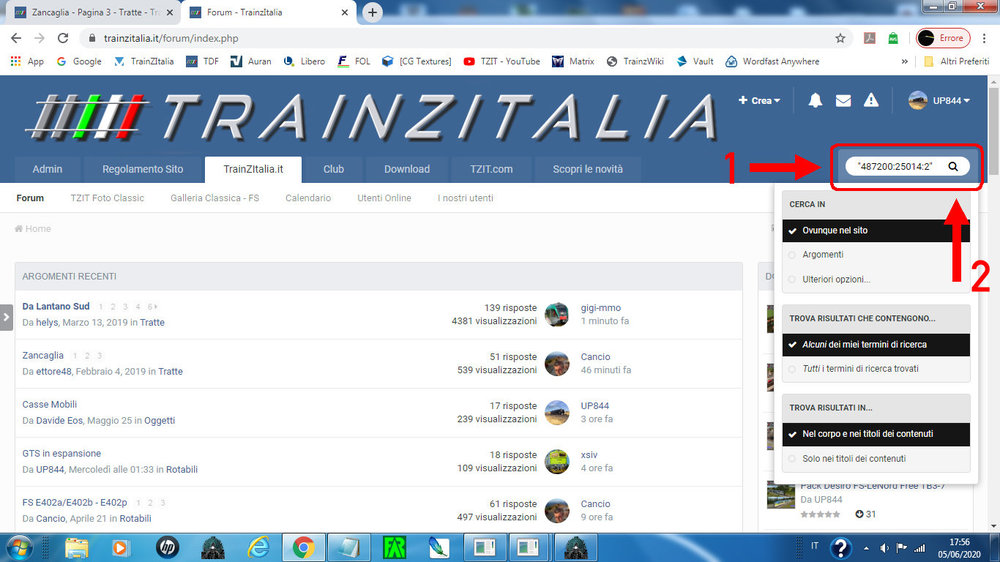The width and height of the screenshot is (1000, 562).
Task: Click the PDF extension icon in toolbar
Action: pos(869,38)
